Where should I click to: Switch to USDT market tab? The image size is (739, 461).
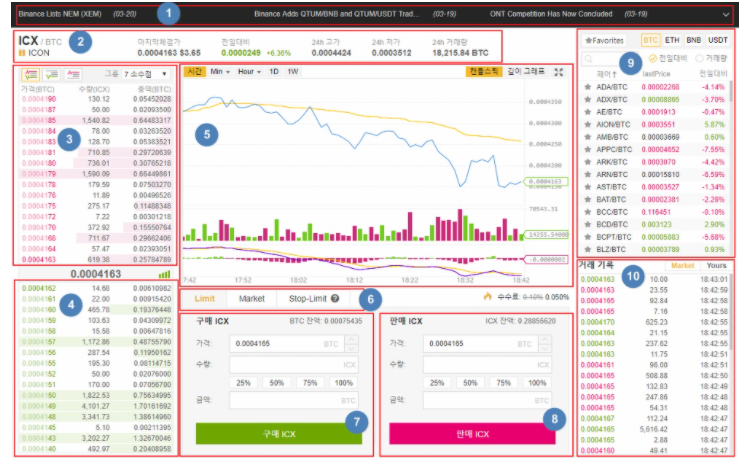(x=717, y=40)
